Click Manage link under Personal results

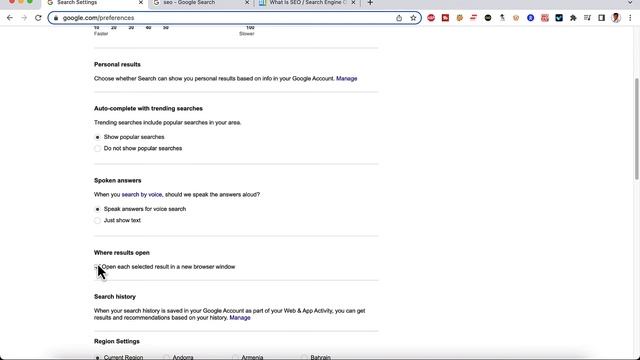[347, 78]
